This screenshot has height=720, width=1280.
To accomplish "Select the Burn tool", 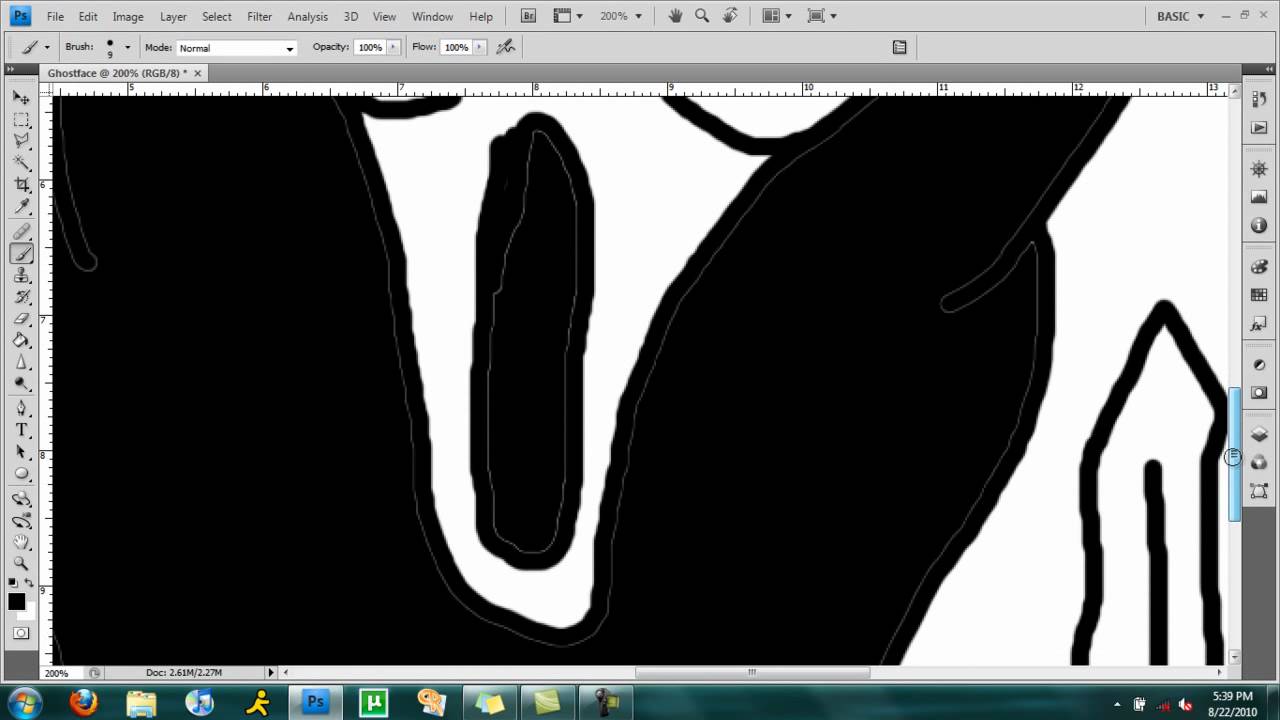I will pos(21,384).
